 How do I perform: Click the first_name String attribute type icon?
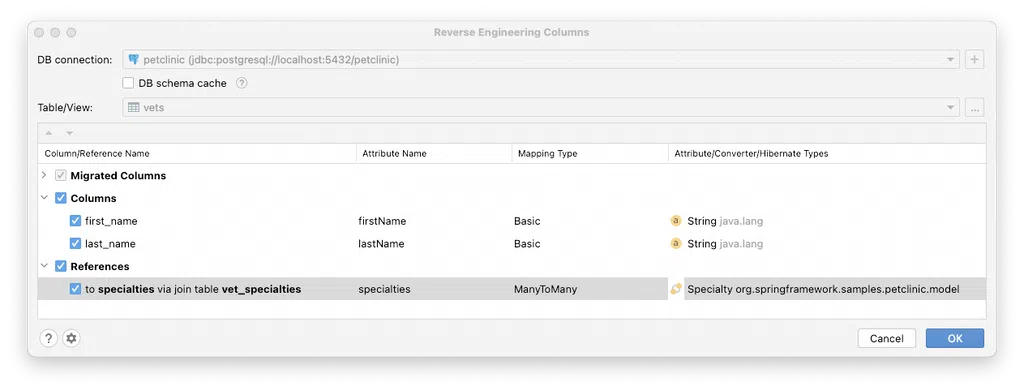pos(676,221)
